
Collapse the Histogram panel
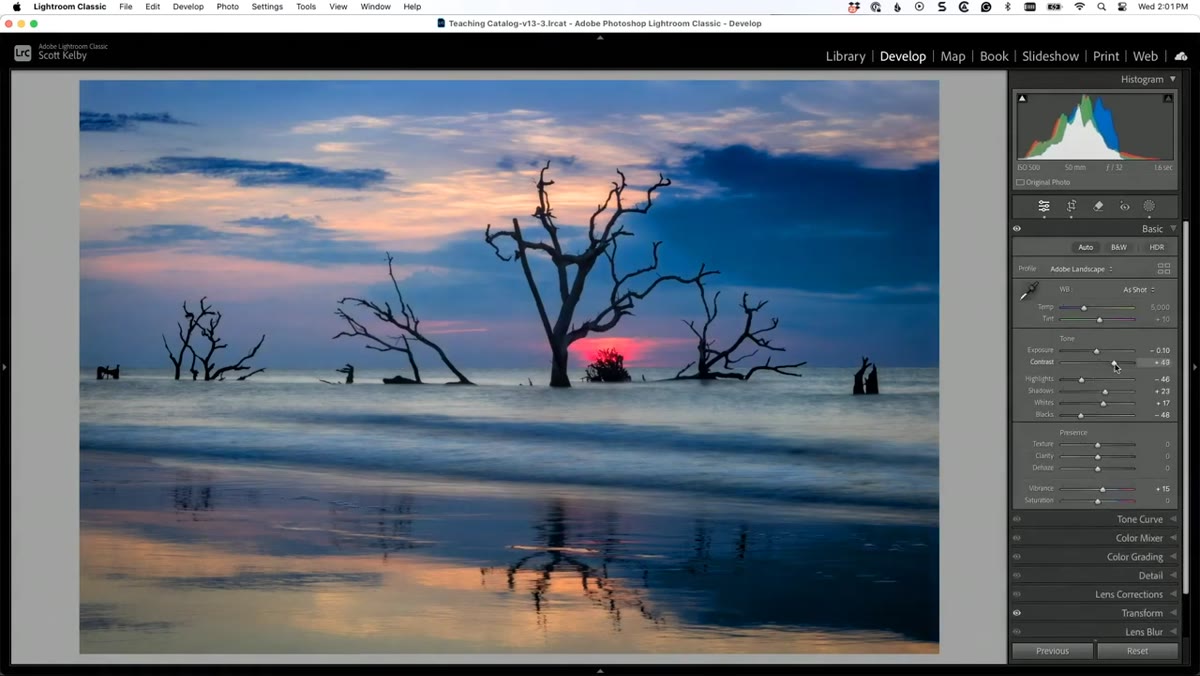[x=1173, y=79]
